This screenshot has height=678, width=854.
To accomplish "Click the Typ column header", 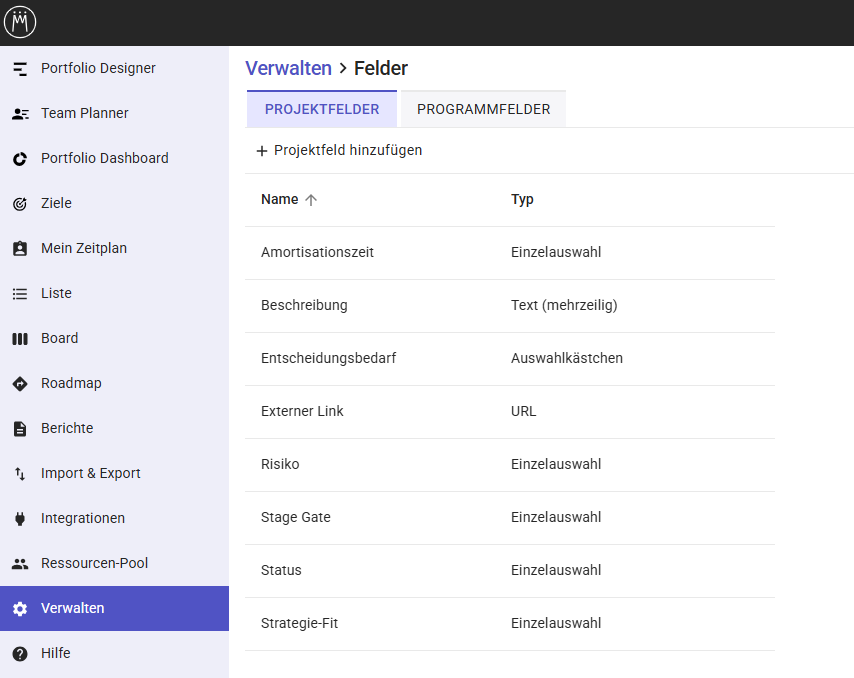I will click(522, 200).
